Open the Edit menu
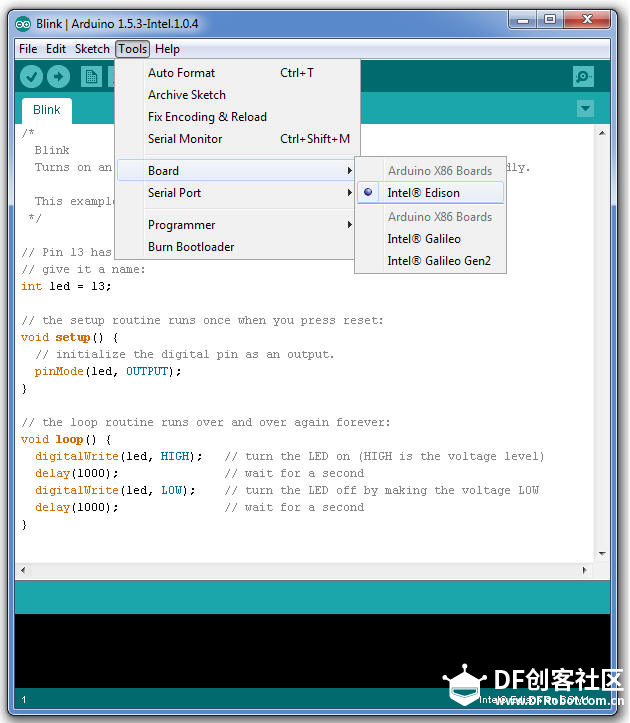This screenshot has width=630, height=723. tap(56, 49)
